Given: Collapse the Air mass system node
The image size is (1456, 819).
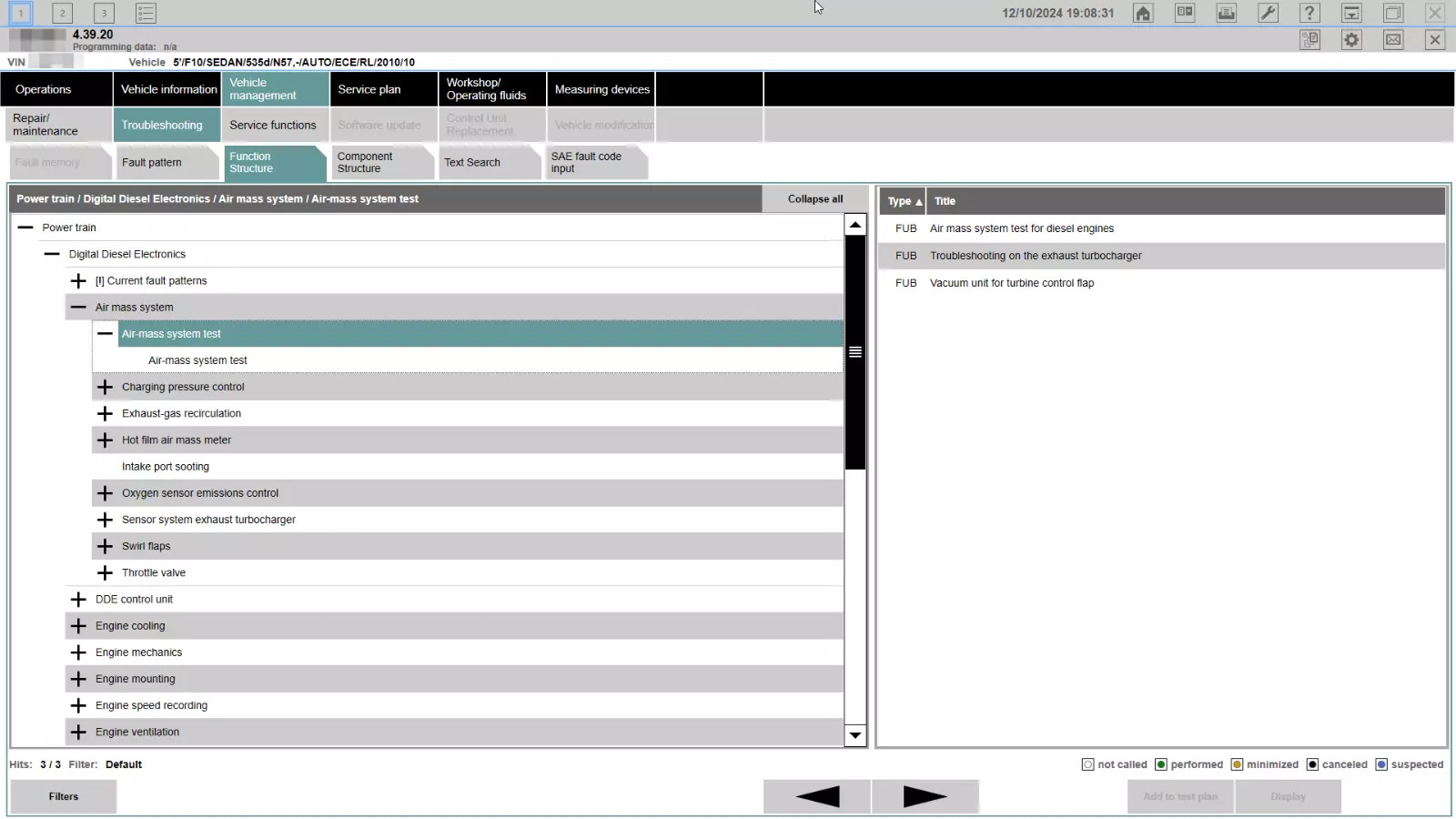Looking at the screenshot, I should coord(78,308).
